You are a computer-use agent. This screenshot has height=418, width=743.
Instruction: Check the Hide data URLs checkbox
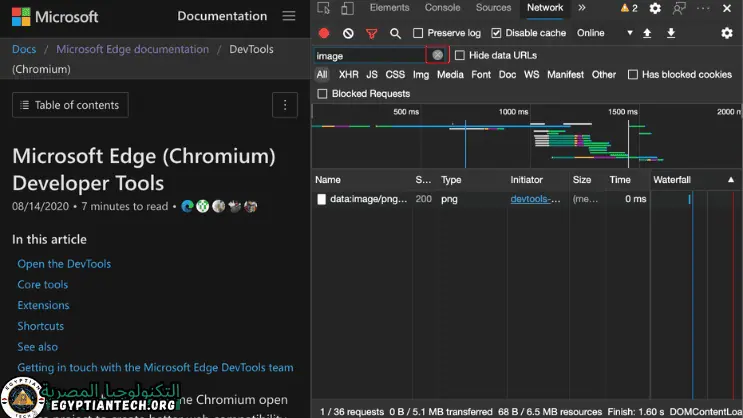pyautogui.click(x=460, y=55)
